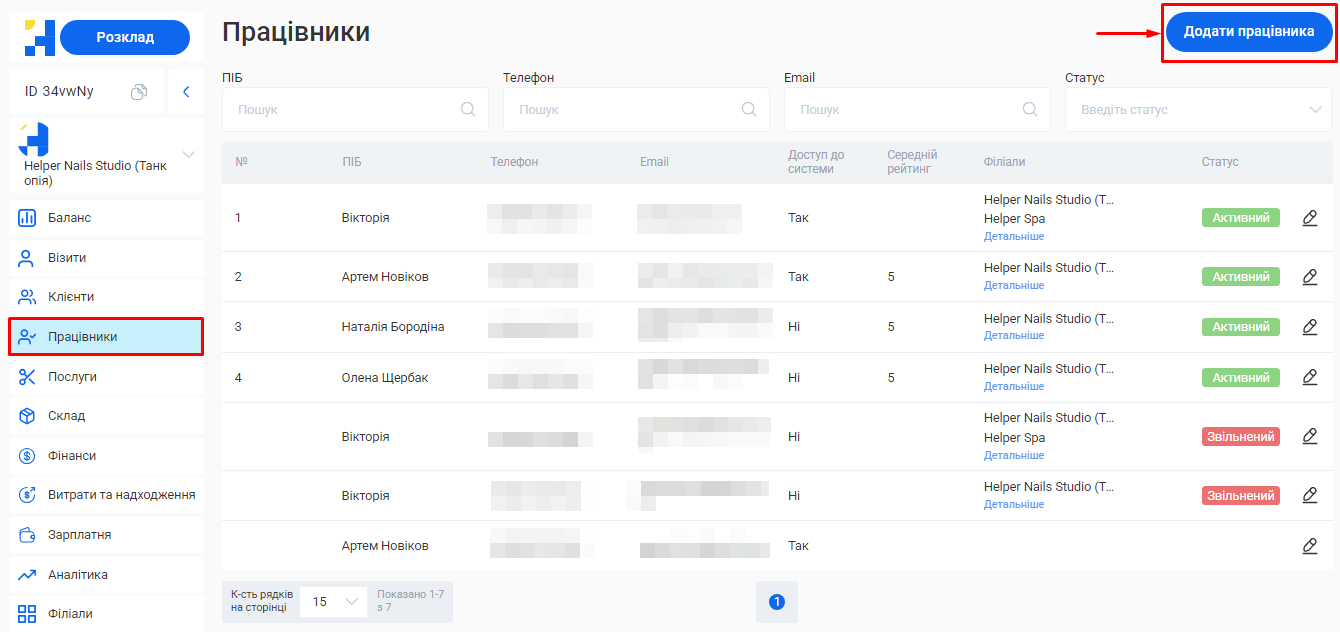Viewport: 1340px width, 632px height.
Task: Click the search icon in Email field
Action: pos(1030,110)
